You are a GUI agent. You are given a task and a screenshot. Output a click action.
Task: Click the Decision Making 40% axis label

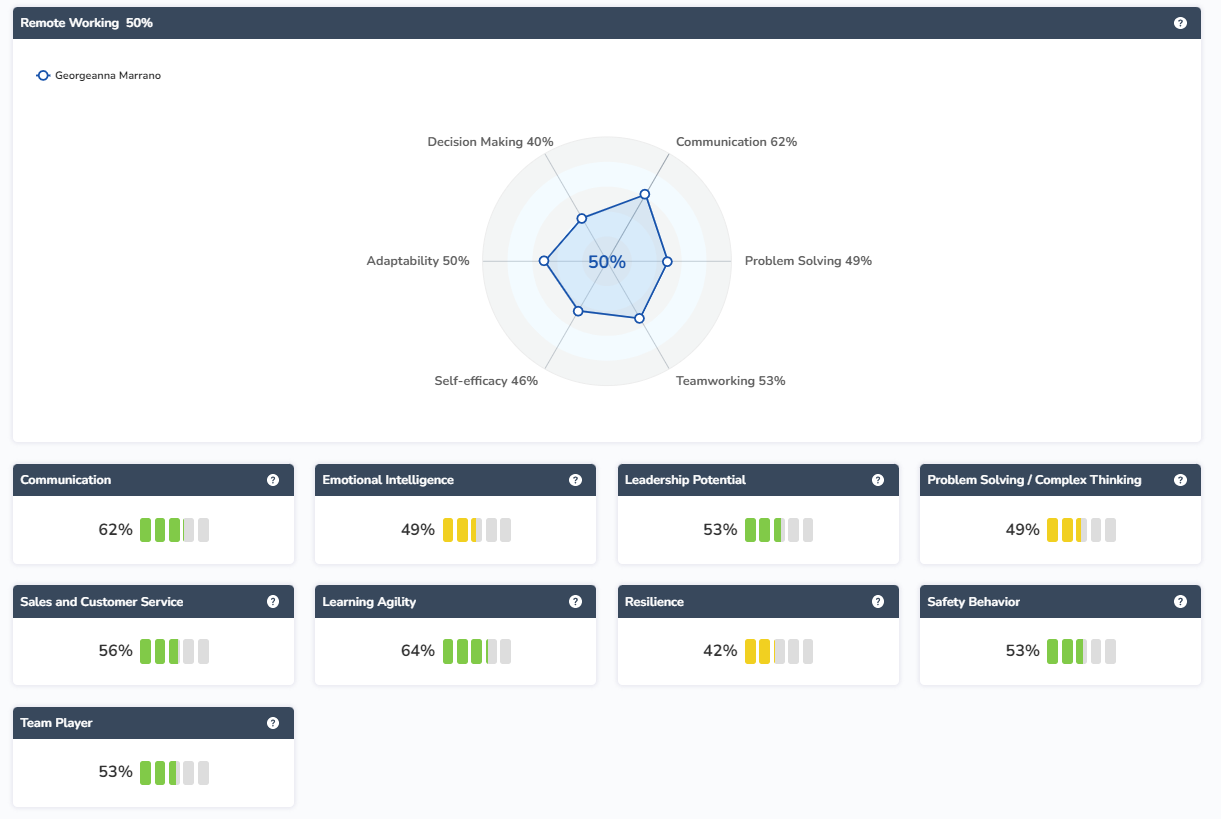(x=490, y=142)
